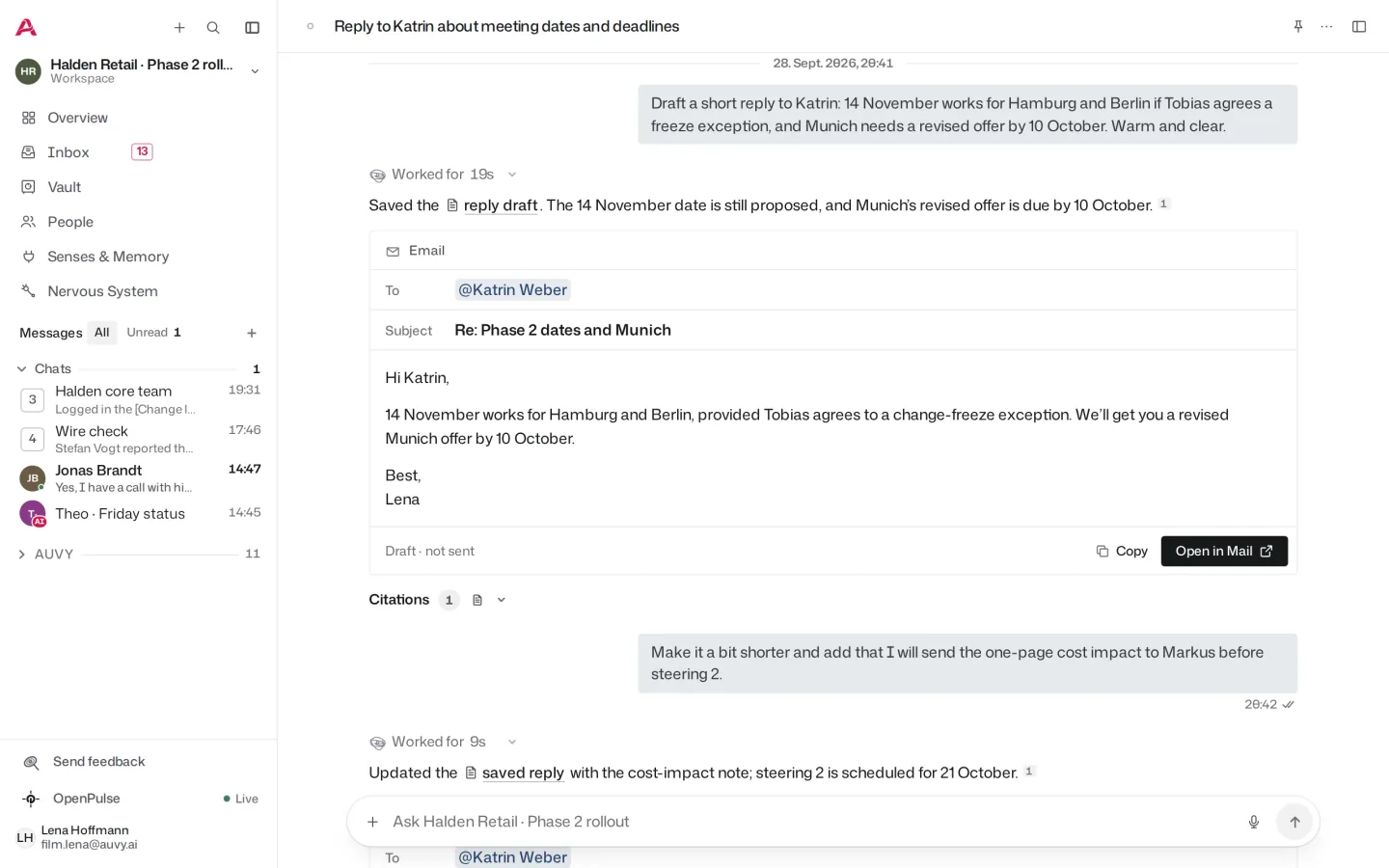Open the Halden core team chat
The height and width of the screenshot is (868, 1389).
coord(139,399)
